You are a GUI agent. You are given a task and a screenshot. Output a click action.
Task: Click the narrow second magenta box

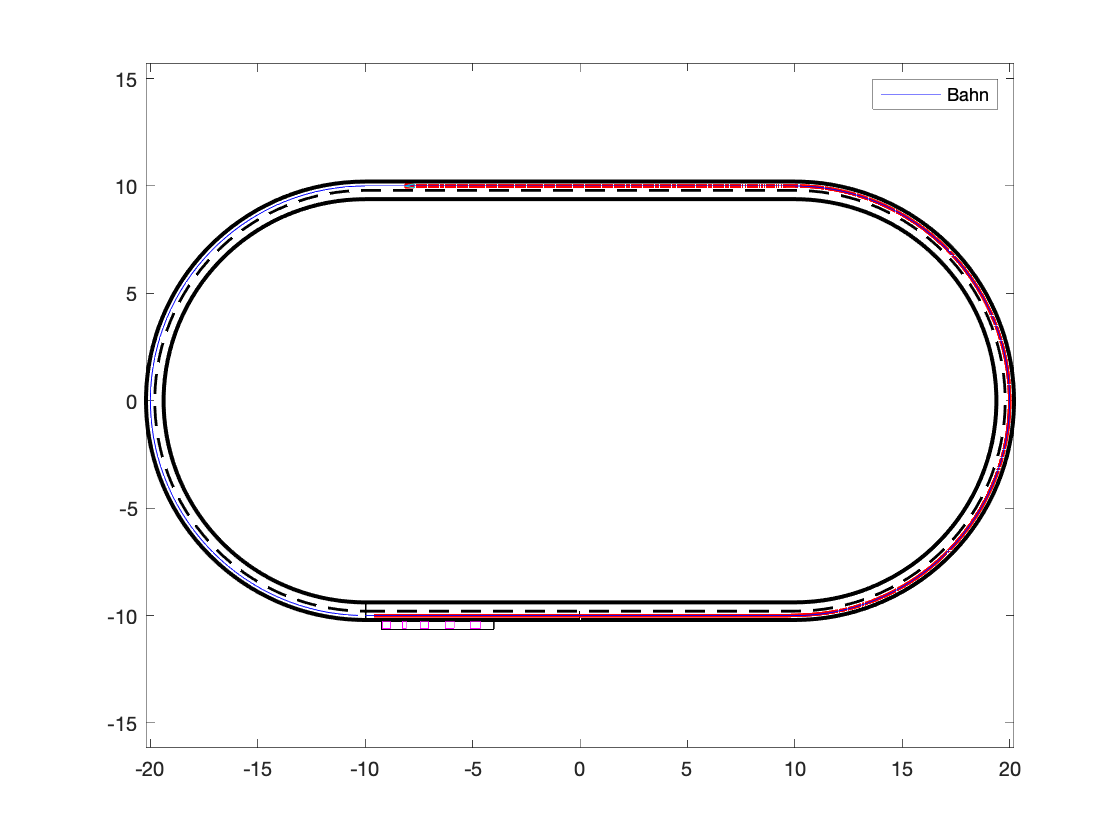pos(404,625)
